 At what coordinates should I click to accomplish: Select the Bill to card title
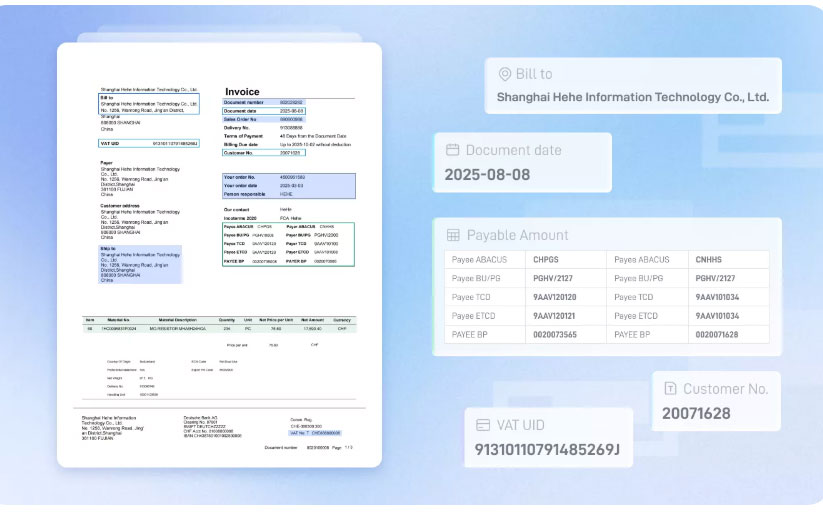click(x=534, y=74)
